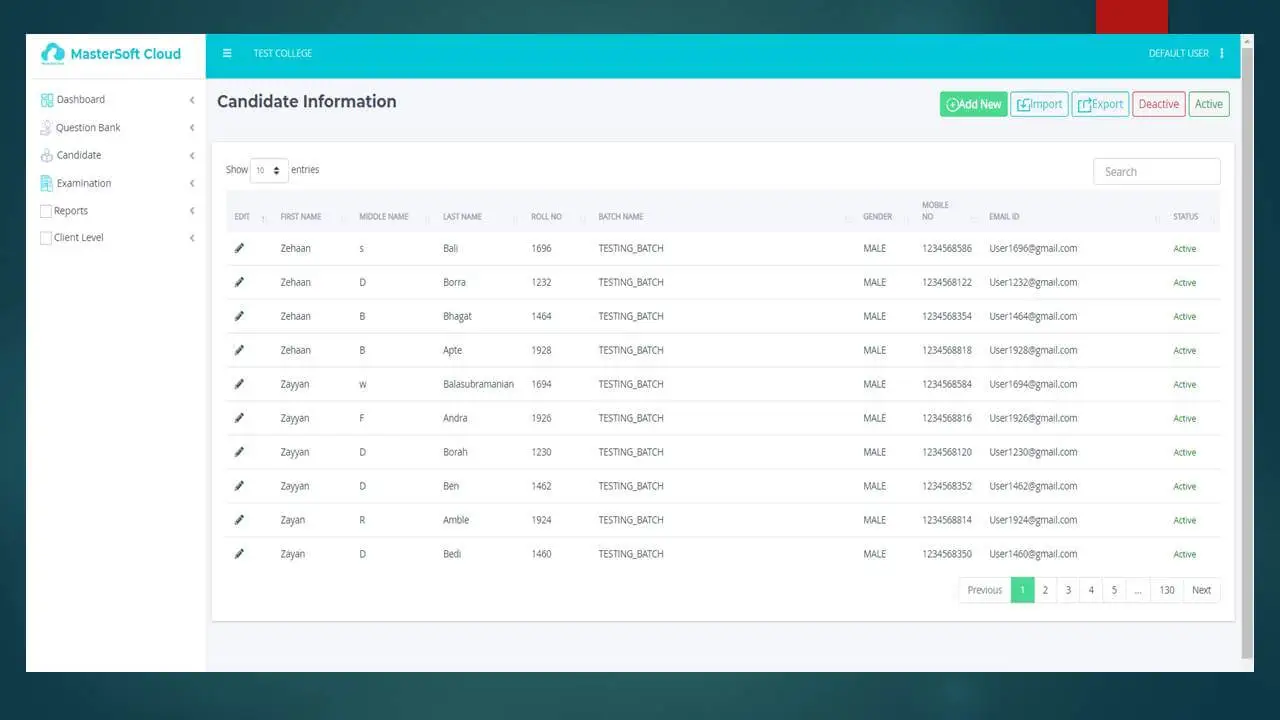Click the Active button
The height and width of the screenshot is (720, 1280).
pyautogui.click(x=1209, y=104)
